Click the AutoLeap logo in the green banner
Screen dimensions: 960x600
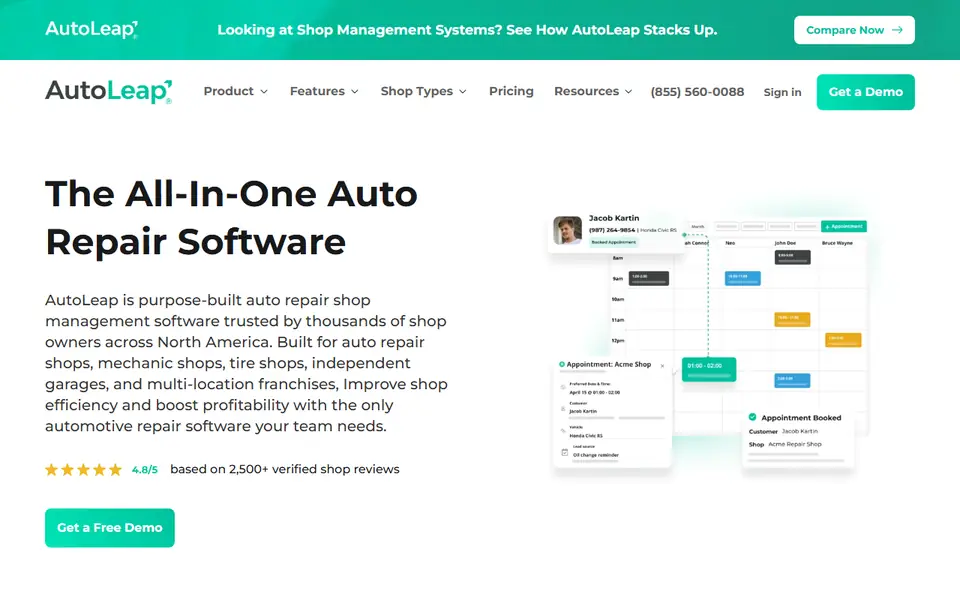92,29
